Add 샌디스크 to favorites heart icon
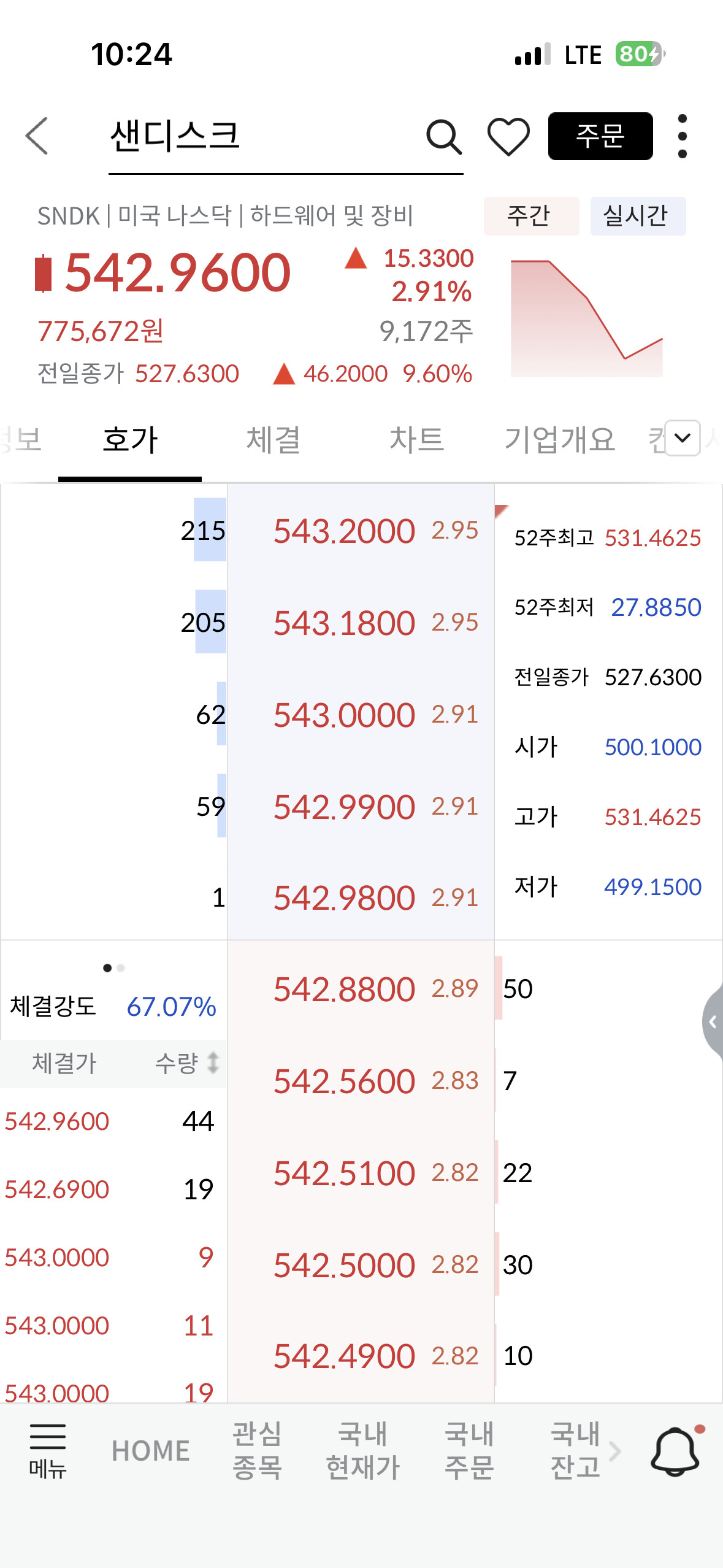The height and width of the screenshot is (1568, 723). [508, 136]
